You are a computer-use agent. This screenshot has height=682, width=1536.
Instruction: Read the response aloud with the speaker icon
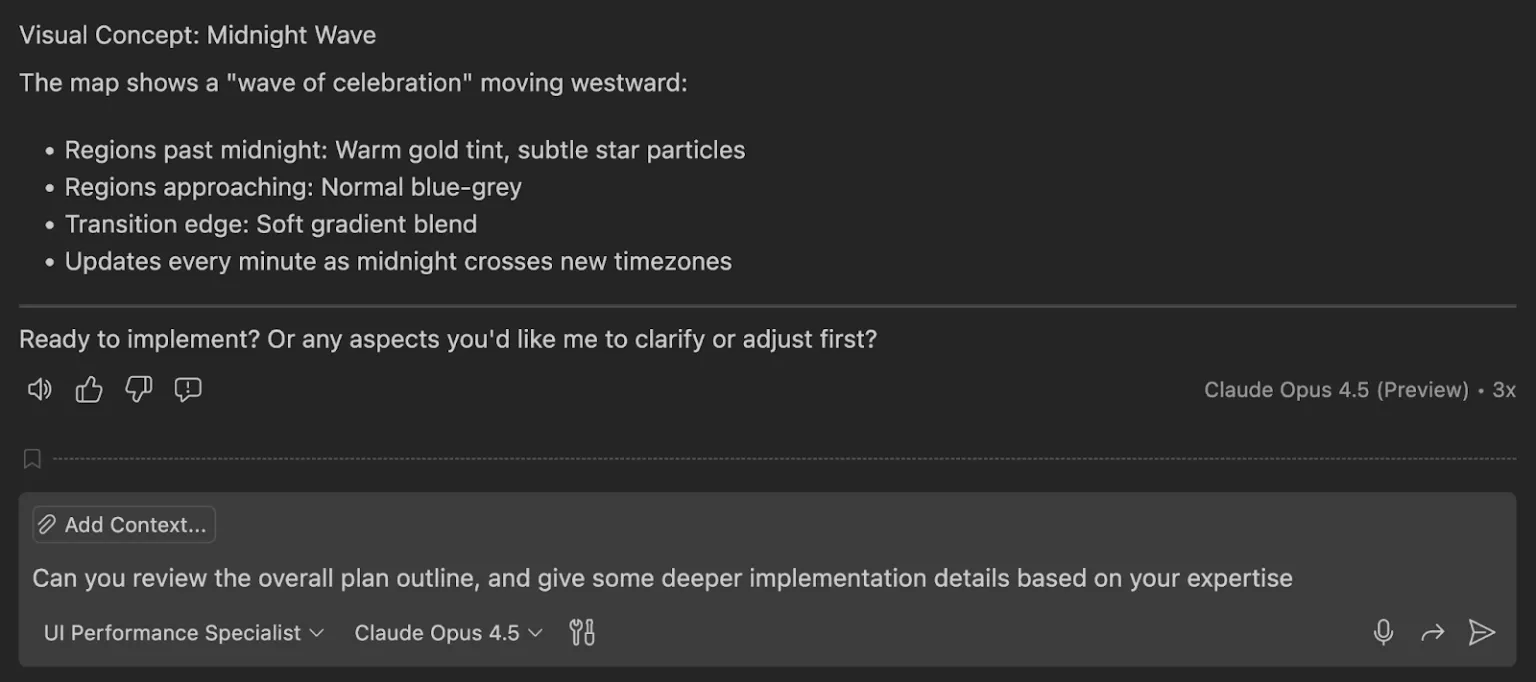tap(38, 389)
